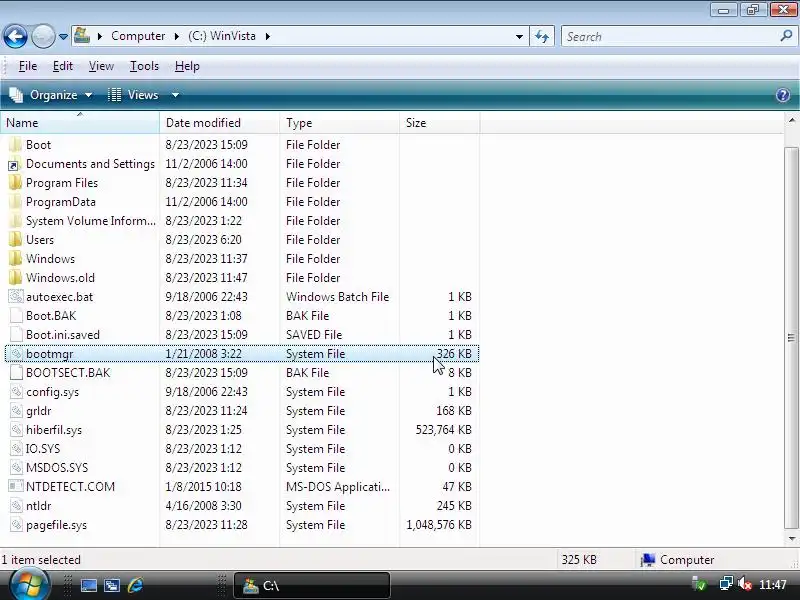Sort by the Name column header
This screenshot has width=800, height=600.
(x=80, y=123)
